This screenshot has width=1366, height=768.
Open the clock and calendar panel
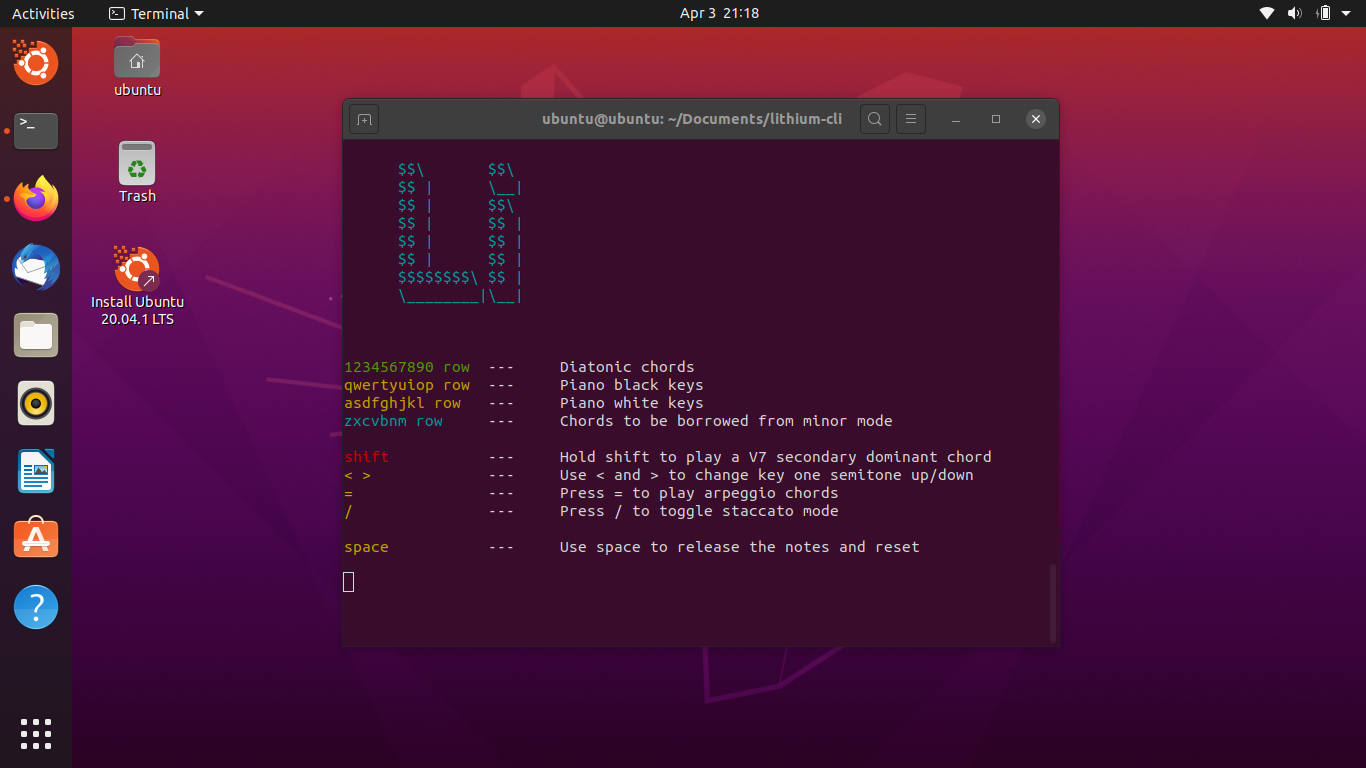coord(719,13)
